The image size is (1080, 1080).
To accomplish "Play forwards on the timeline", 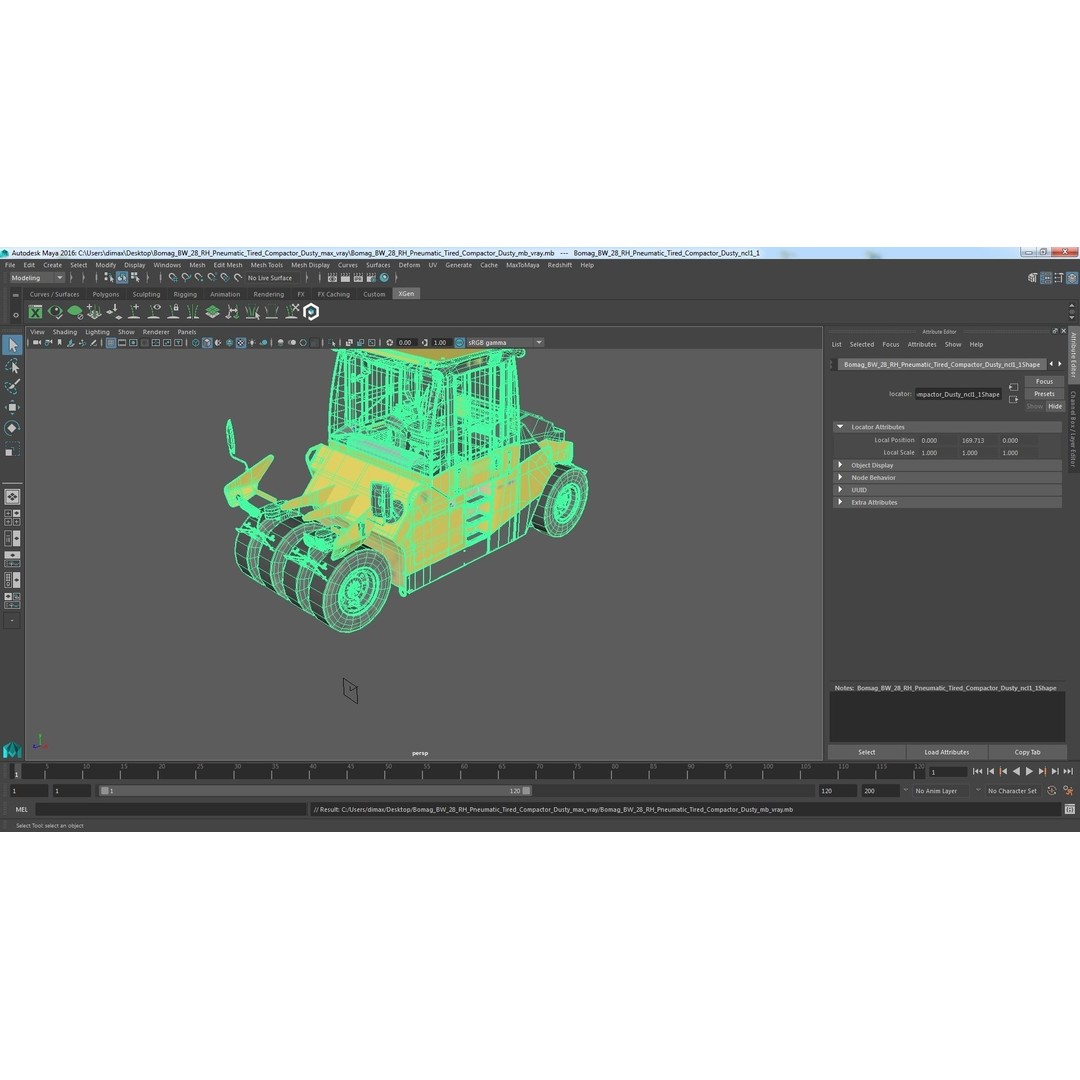I will [x=1029, y=771].
